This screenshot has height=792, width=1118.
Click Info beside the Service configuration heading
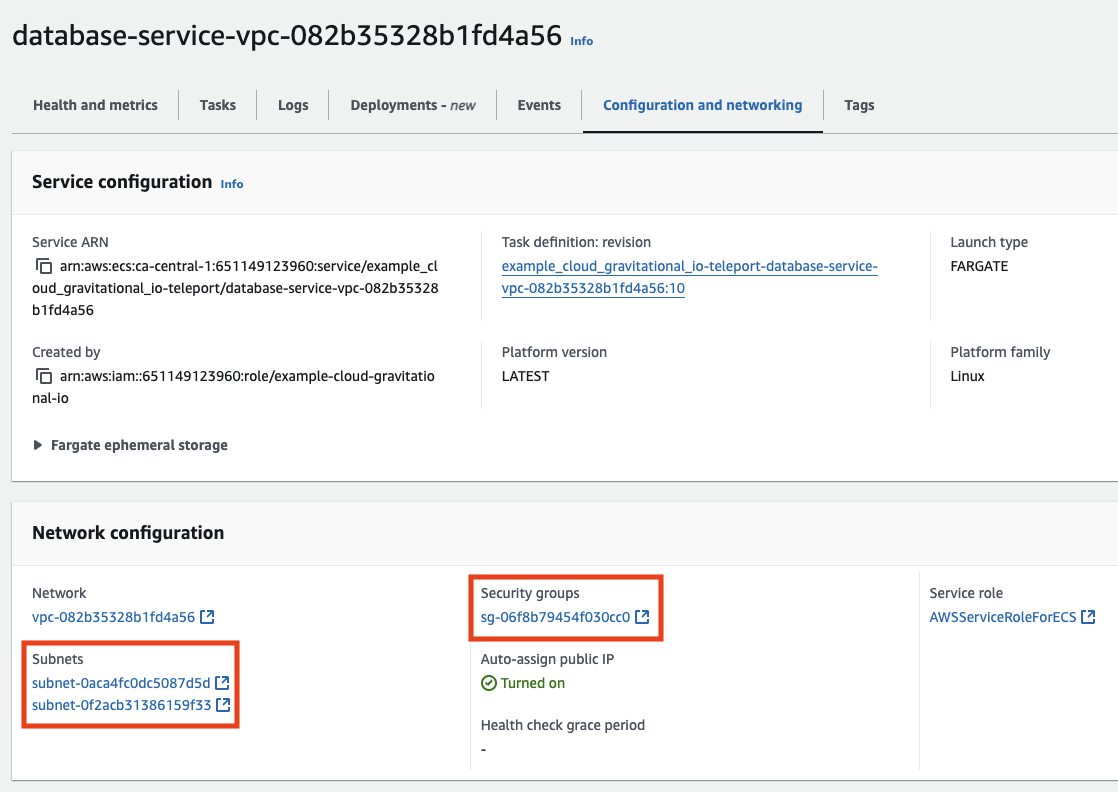point(231,184)
